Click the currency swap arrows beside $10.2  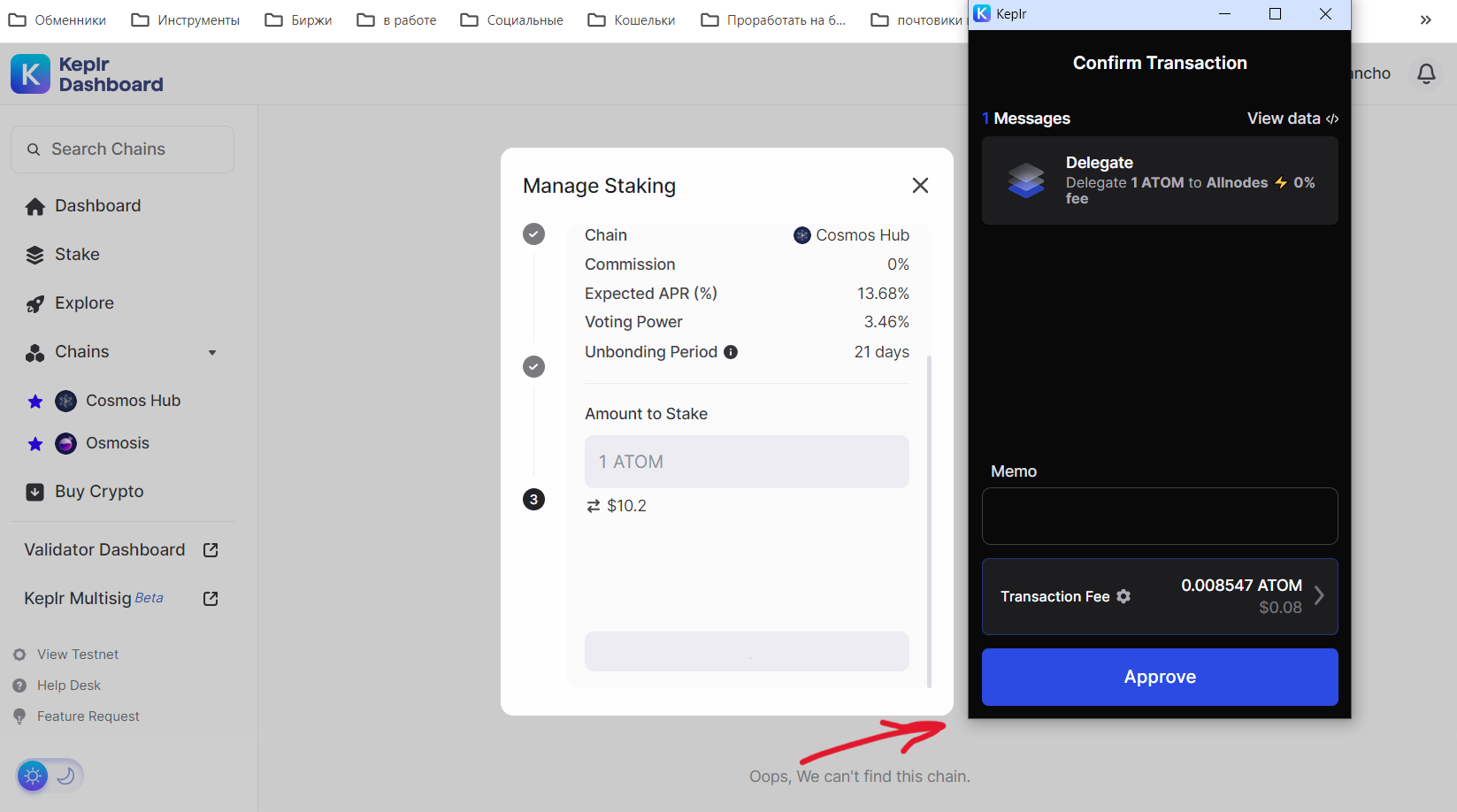594,506
